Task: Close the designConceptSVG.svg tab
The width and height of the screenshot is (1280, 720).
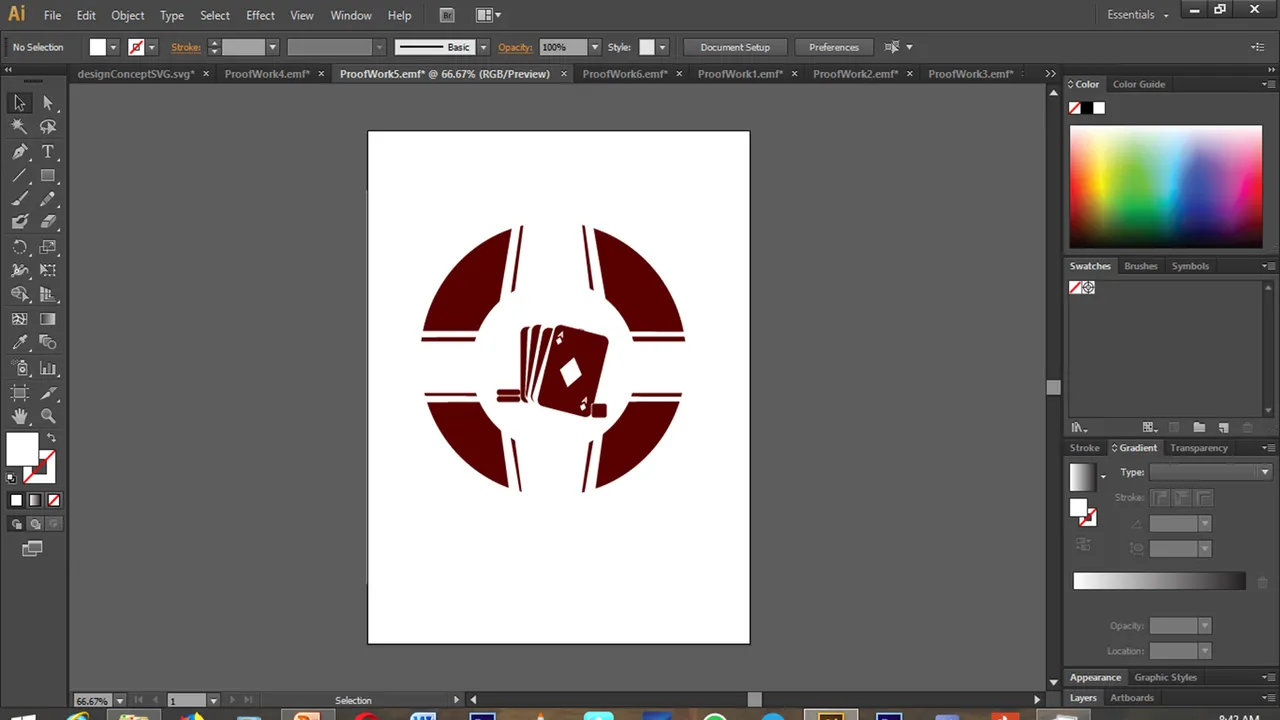Action: (x=206, y=74)
